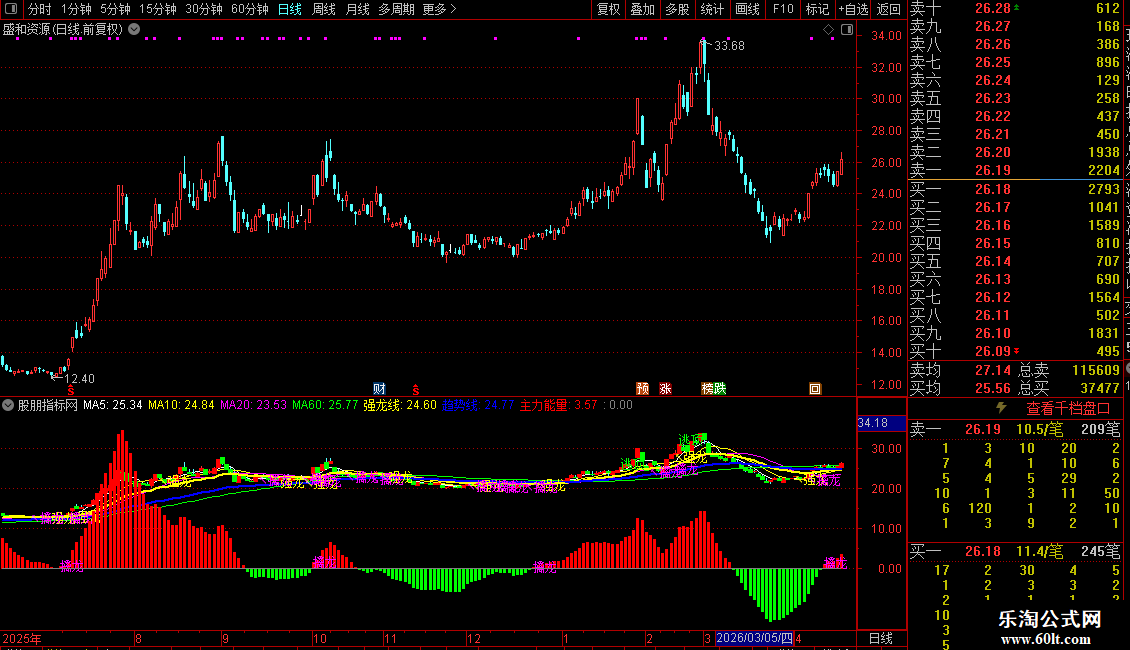The height and width of the screenshot is (650, 1130).
Task: Open the 复权 adjustment menu
Action: click(x=608, y=9)
